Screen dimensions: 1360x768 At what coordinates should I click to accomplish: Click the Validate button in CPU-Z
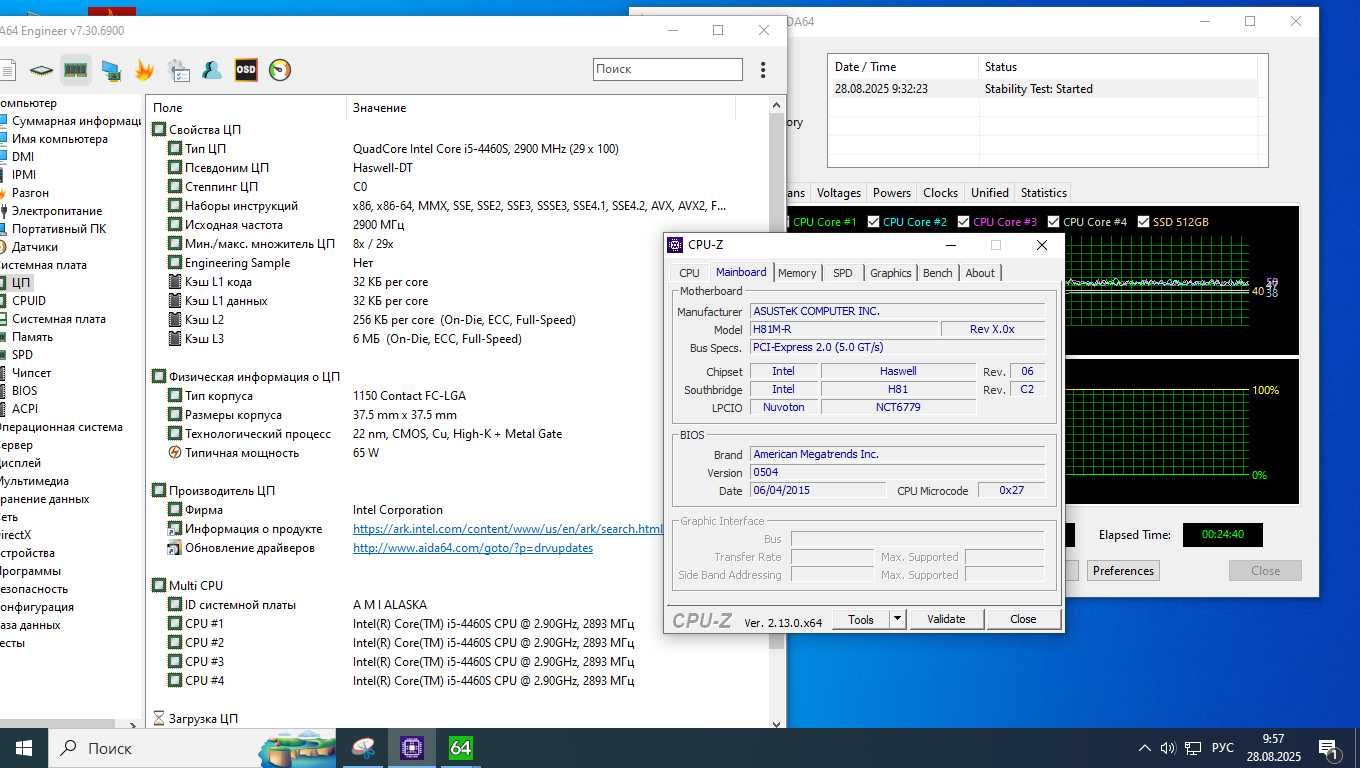(x=946, y=619)
